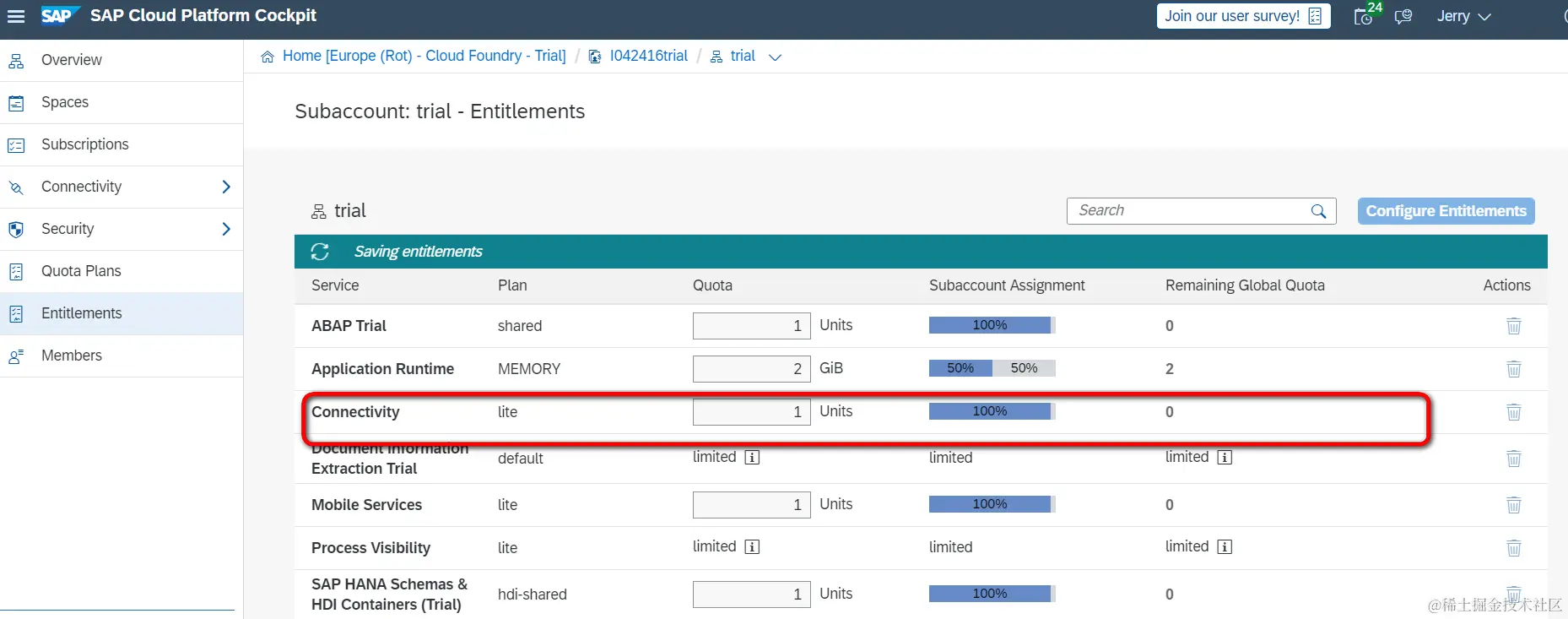Click the Connectivity plug icon in the sidebar

16,187
